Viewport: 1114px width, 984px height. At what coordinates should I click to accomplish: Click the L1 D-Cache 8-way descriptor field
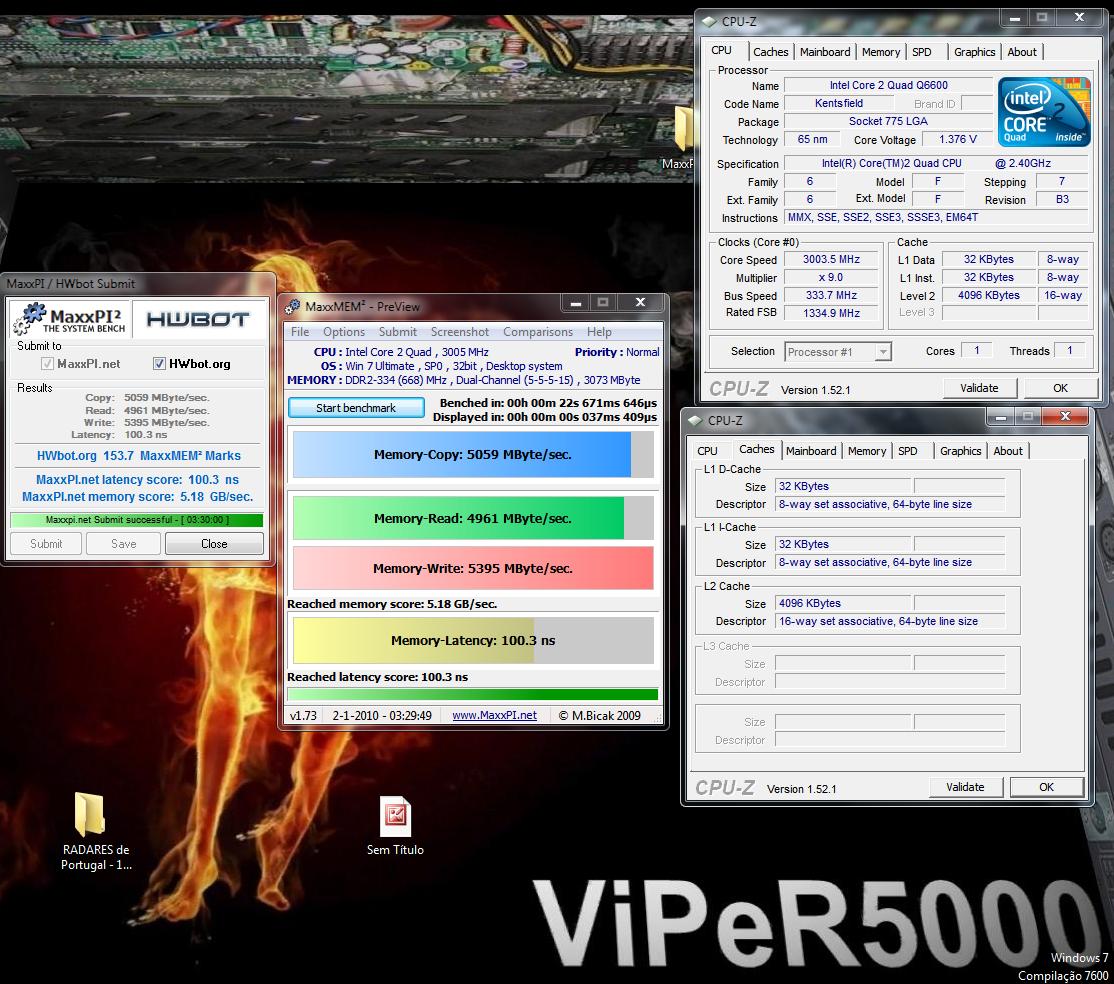tap(889, 504)
